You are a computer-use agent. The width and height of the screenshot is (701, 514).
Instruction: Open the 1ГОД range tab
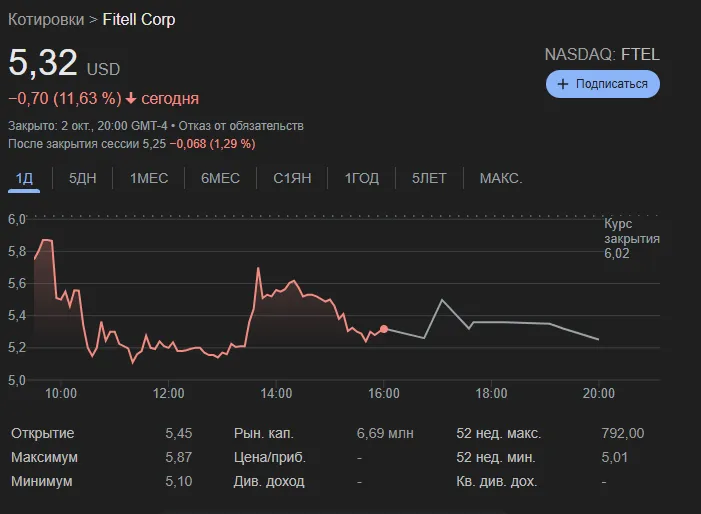tap(362, 178)
